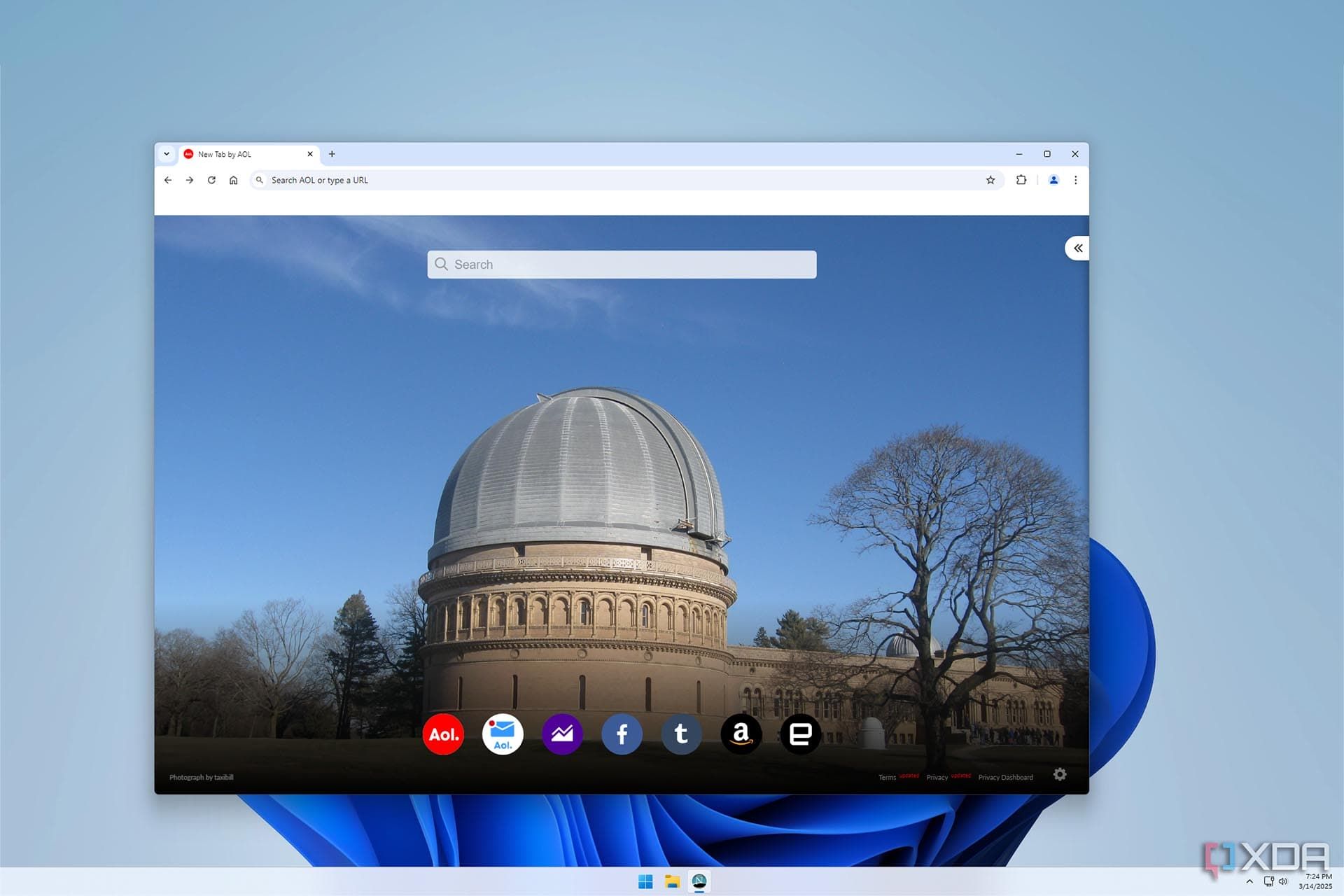This screenshot has width=1344, height=896.
Task: Toggle the browser profile icon
Action: [1053, 180]
